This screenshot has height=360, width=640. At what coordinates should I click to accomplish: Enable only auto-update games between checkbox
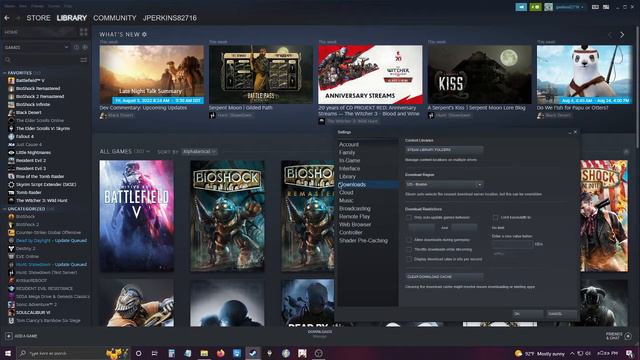tap(409, 218)
